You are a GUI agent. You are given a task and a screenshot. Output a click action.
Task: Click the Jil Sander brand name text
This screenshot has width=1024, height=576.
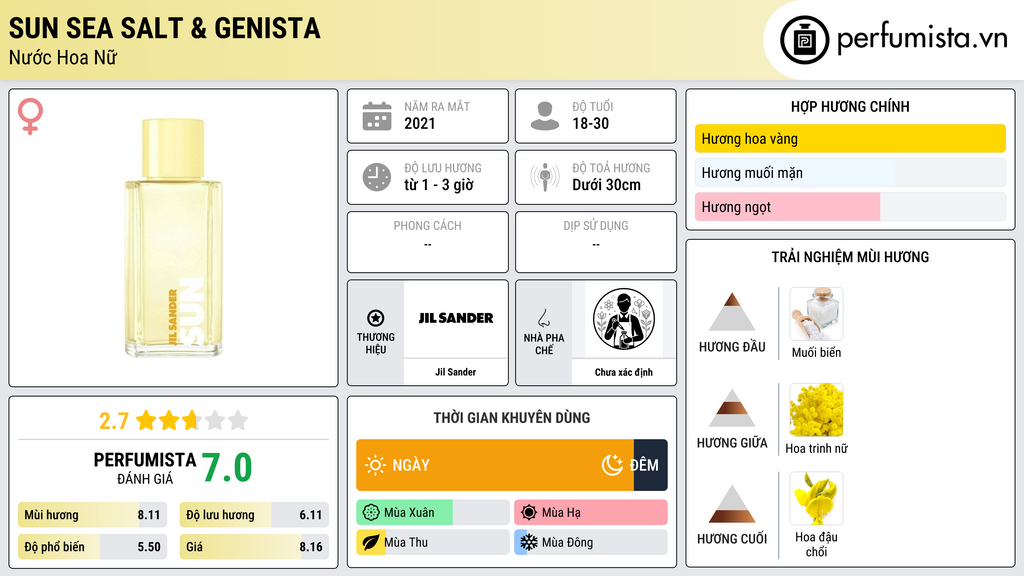(456, 372)
